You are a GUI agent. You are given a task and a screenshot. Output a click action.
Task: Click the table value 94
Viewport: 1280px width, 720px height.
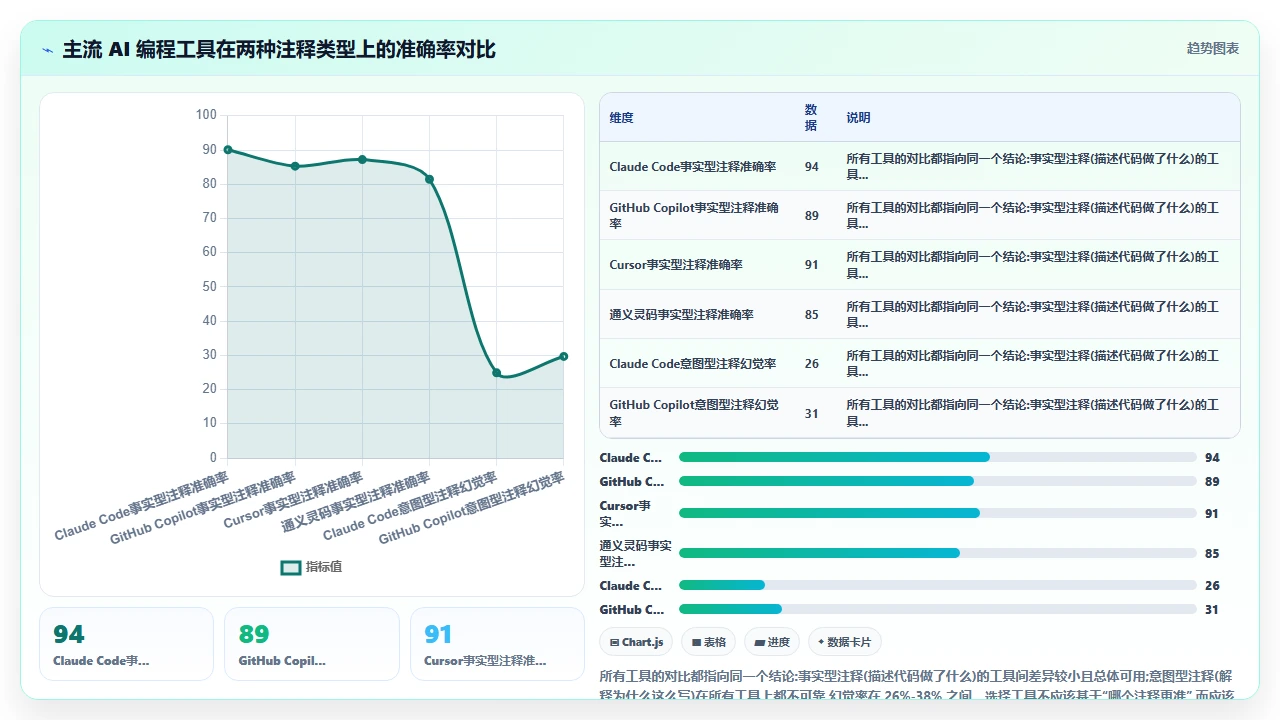pyautogui.click(x=811, y=167)
